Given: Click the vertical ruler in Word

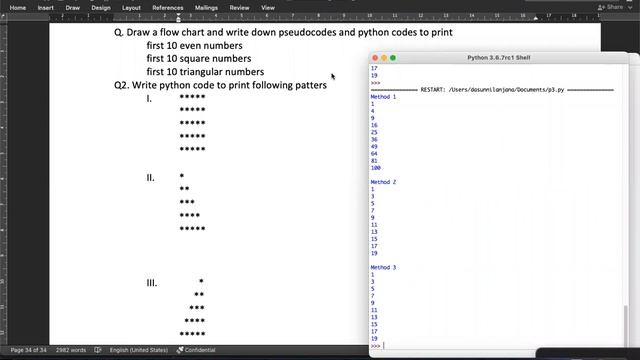Looking at the screenshot, I should tap(3, 184).
